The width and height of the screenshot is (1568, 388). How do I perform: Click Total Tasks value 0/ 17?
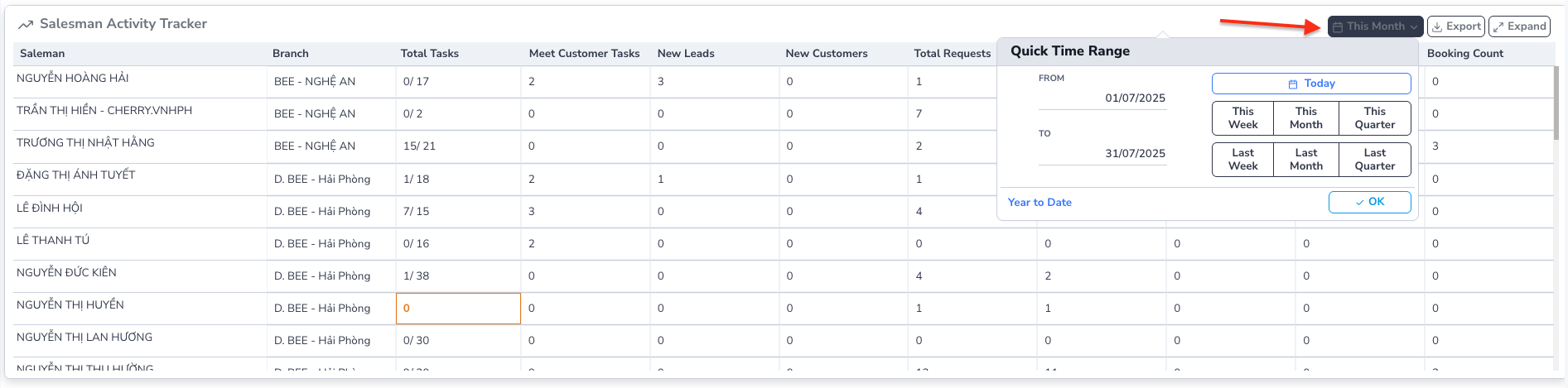click(417, 82)
